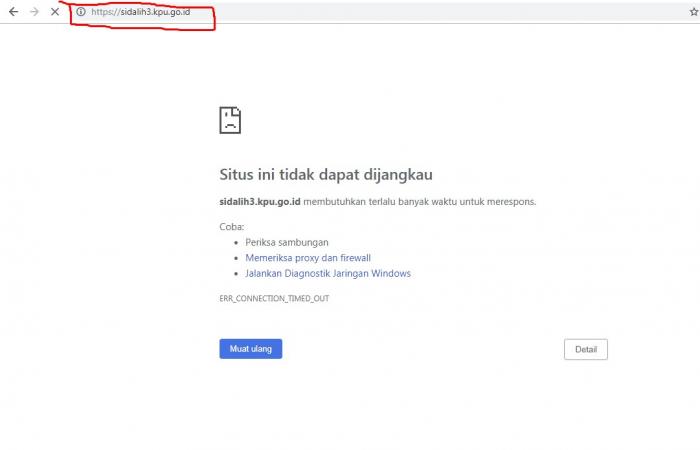This screenshot has width=700, height=450.
Task: Click the Coba: label
Action: (232, 226)
